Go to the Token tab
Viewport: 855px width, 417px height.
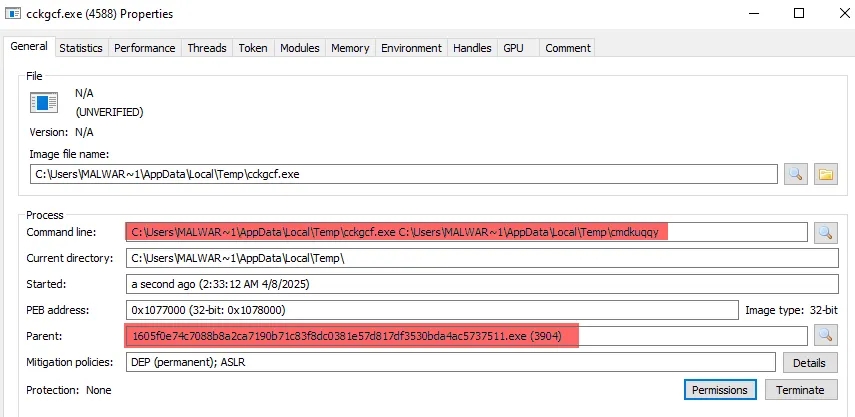pos(252,48)
